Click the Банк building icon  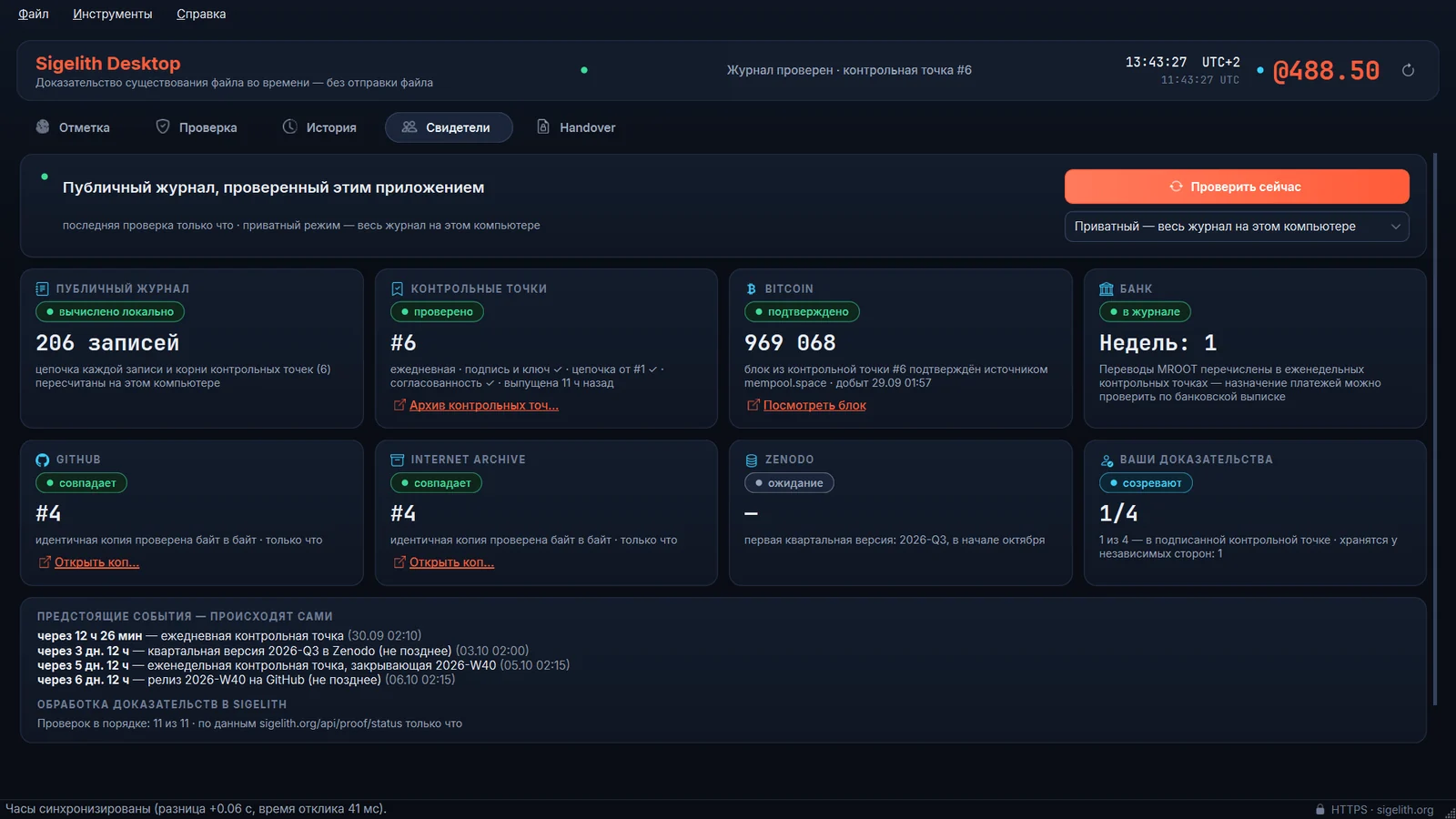click(x=1107, y=288)
